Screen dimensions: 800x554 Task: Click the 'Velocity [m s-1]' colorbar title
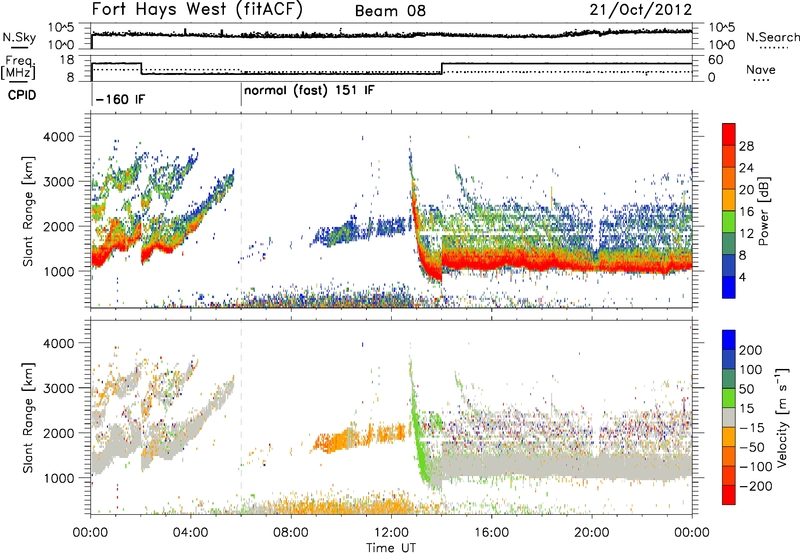[x=782, y=417]
